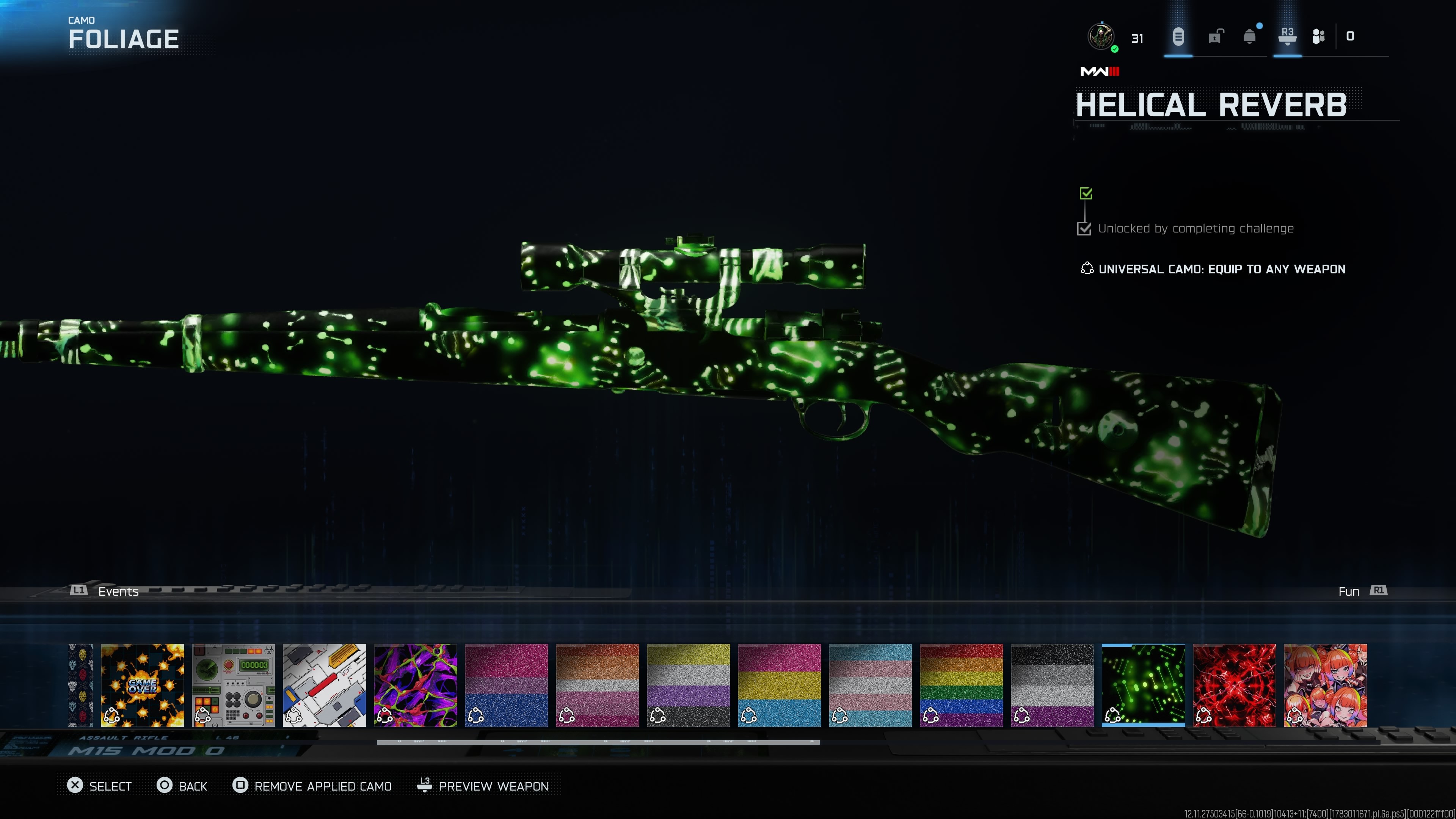Select the yellow-white-purple-black glitter flag camo
The image size is (1456, 819).
(689, 685)
